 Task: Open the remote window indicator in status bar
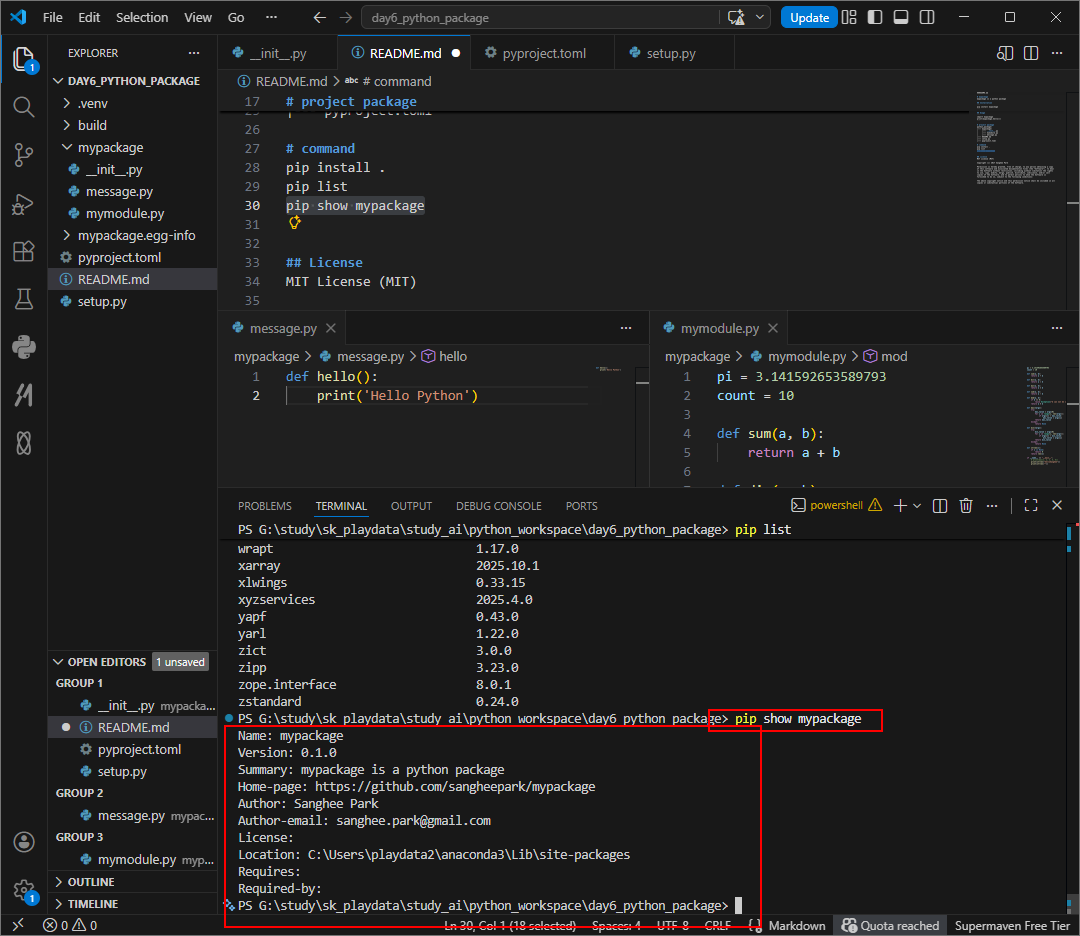click(19, 925)
